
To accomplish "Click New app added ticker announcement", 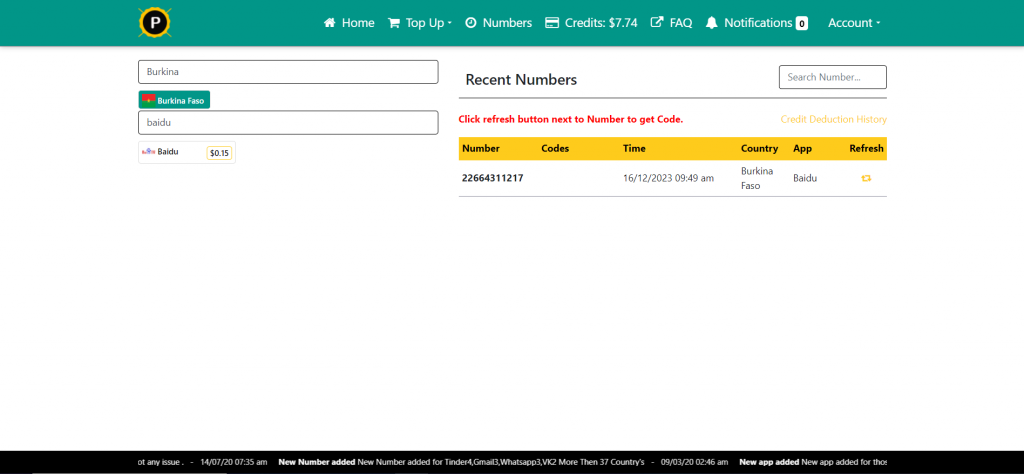I will coord(813,462).
